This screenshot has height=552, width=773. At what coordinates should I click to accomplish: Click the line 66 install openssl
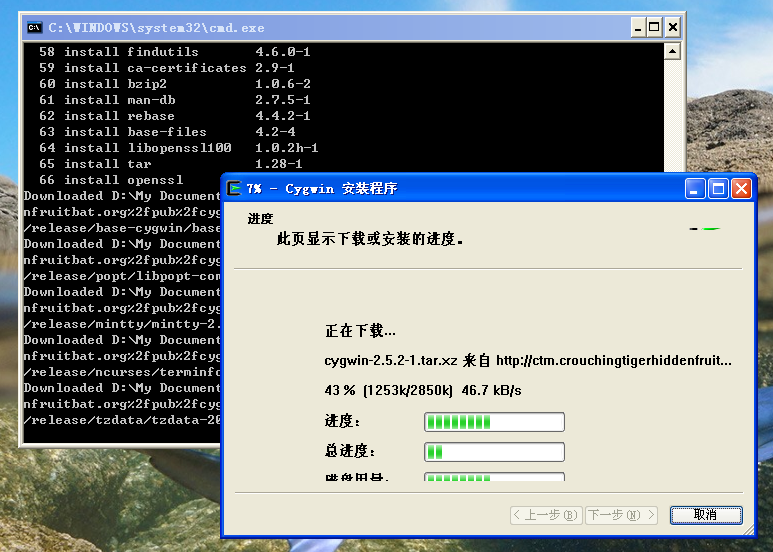coord(111,179)
